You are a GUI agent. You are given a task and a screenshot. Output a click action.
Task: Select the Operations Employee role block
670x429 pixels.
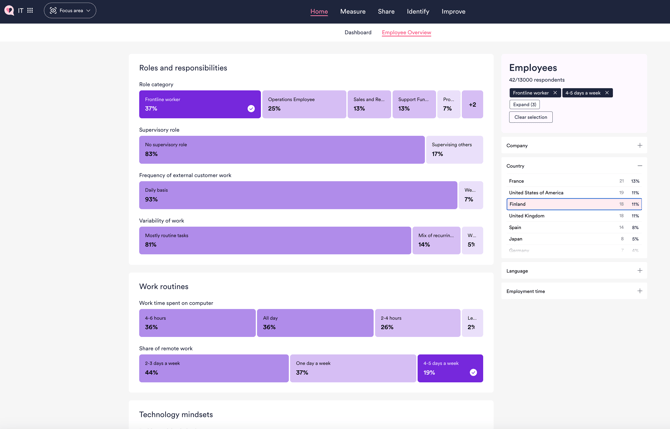coord(304,104)
